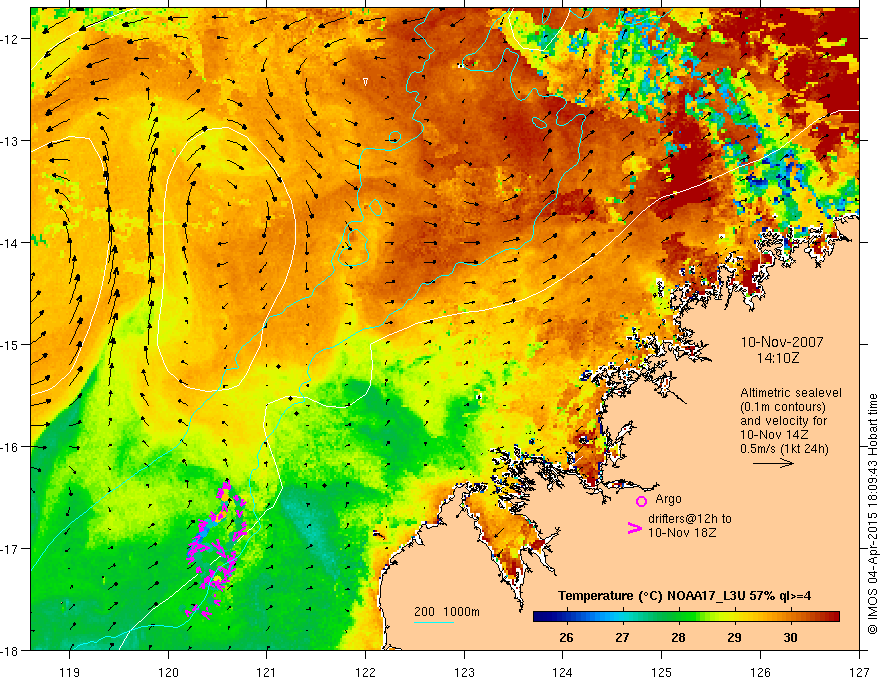This screenshot has height=680, width=880.
Task: Click the "and velocity for" text
Action: coord(783,421)
